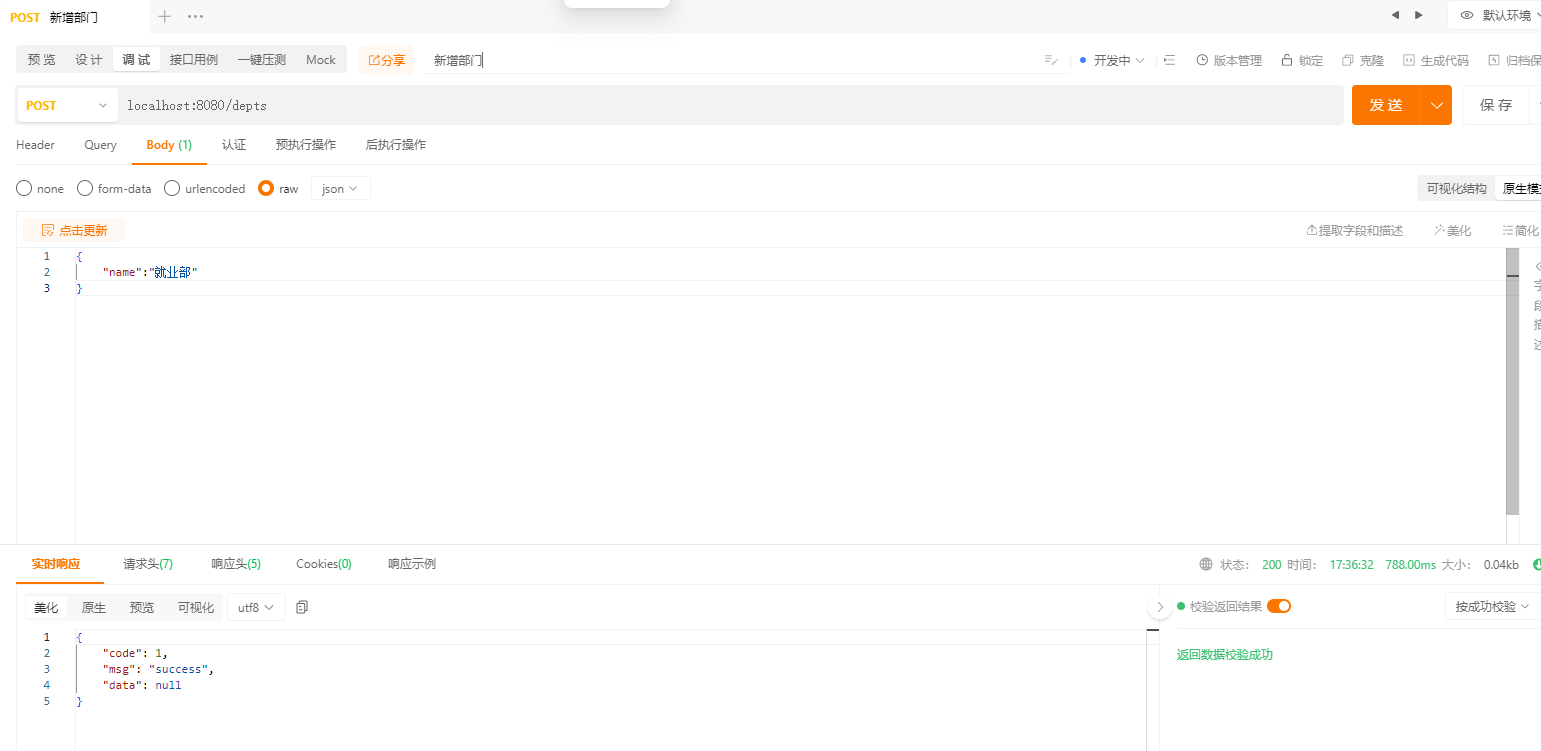This screenshot has height=751, width=1541.
Task: Switch to the 设计 tab
Action: (x=88, y=59)
